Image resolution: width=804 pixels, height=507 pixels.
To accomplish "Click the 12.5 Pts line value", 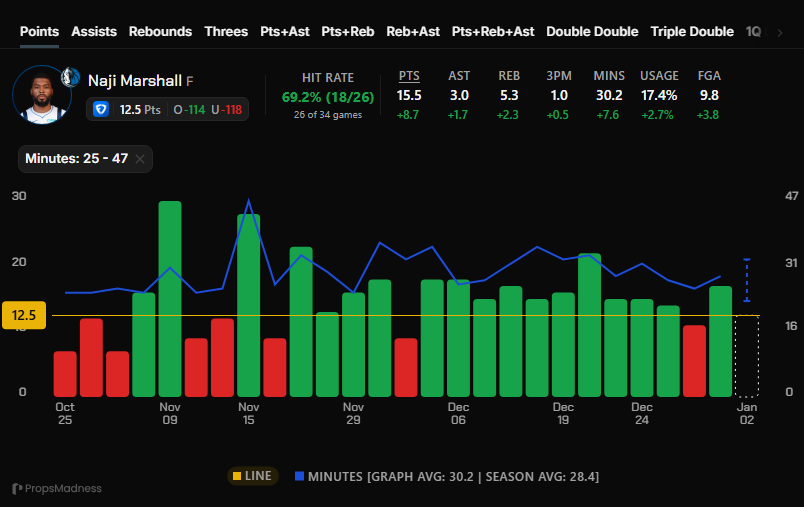I will (x=139, y=110).
